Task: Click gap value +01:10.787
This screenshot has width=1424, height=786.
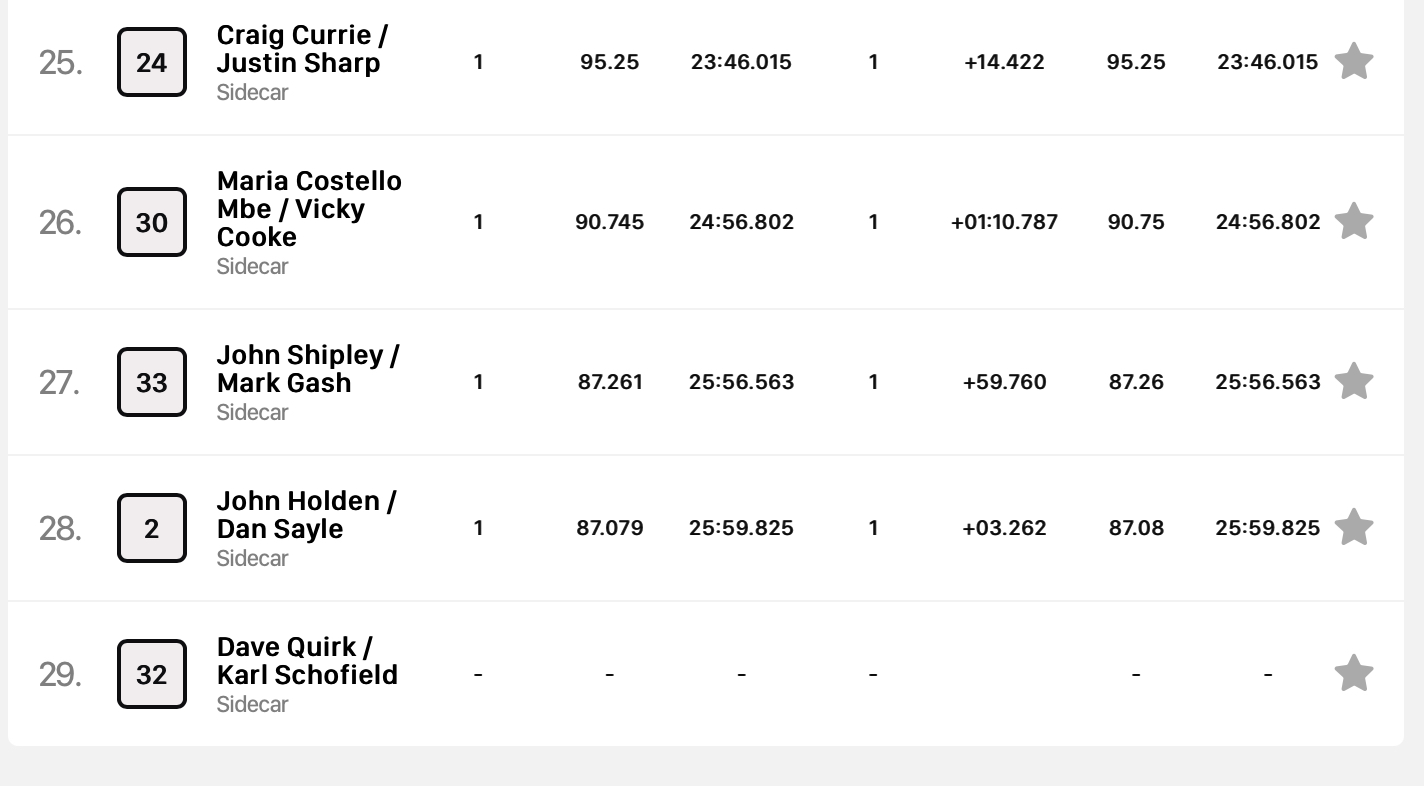Action: click(x=1004, y=222)
